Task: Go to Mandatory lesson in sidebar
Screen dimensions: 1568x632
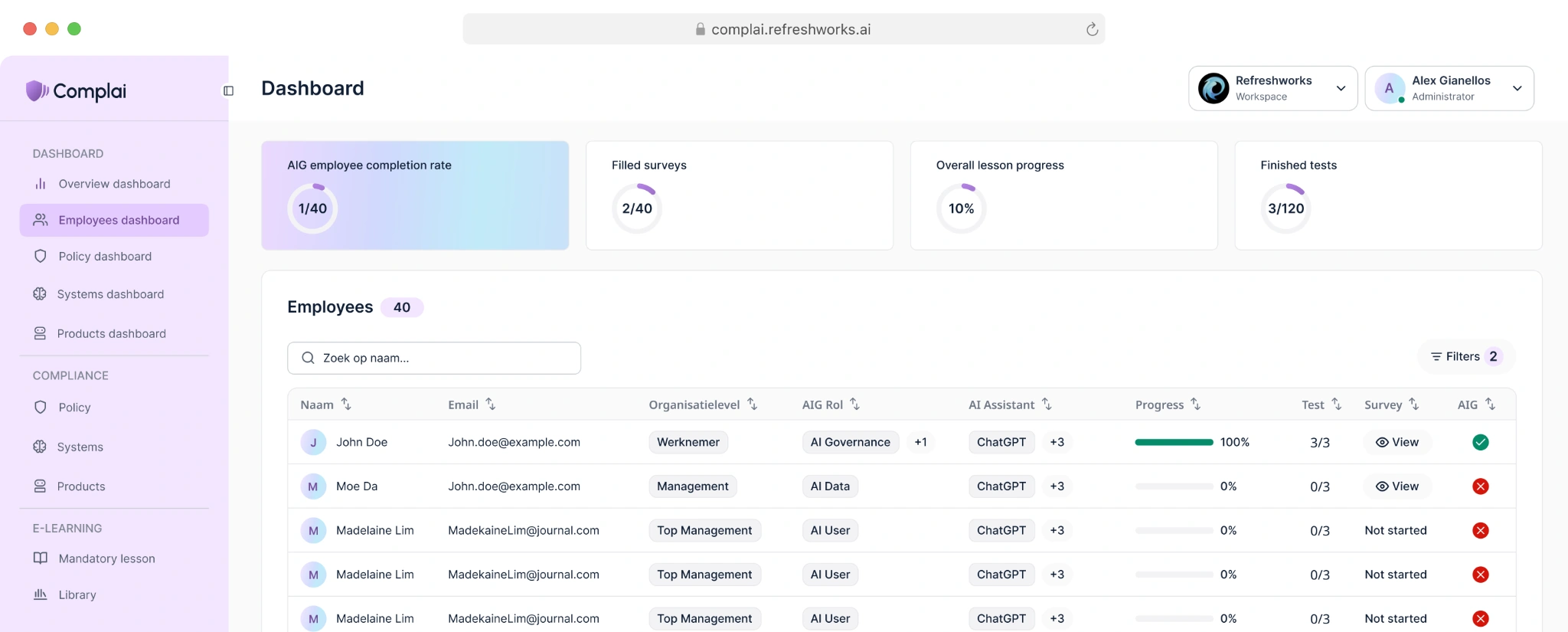Action: point(106,558)
